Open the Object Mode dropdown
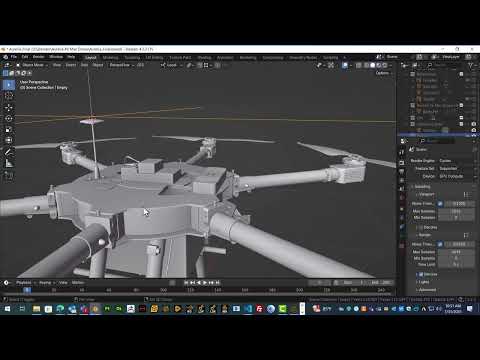The height and width of the screenshot is (360, 480). pos(32,65)
